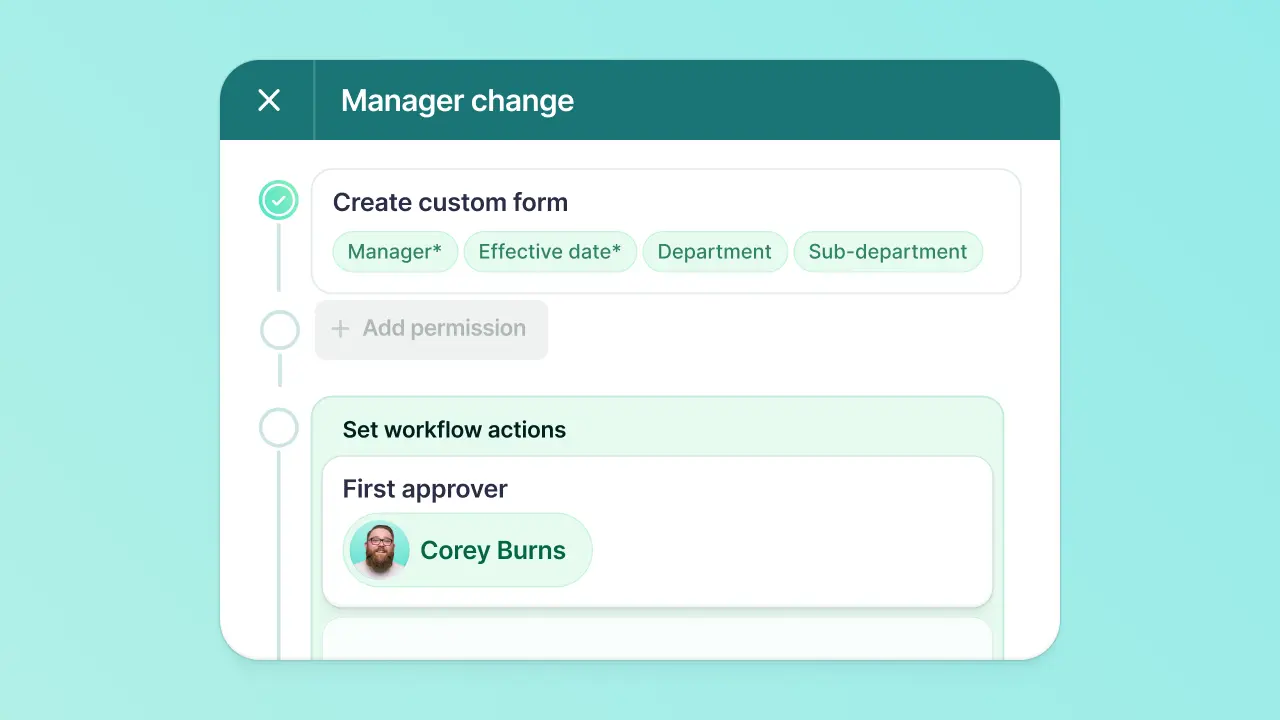The width and height of the screenshot is (1280, 720).
Task: Click the circle marker for Set workflow actions
Action: pos(279,427)
